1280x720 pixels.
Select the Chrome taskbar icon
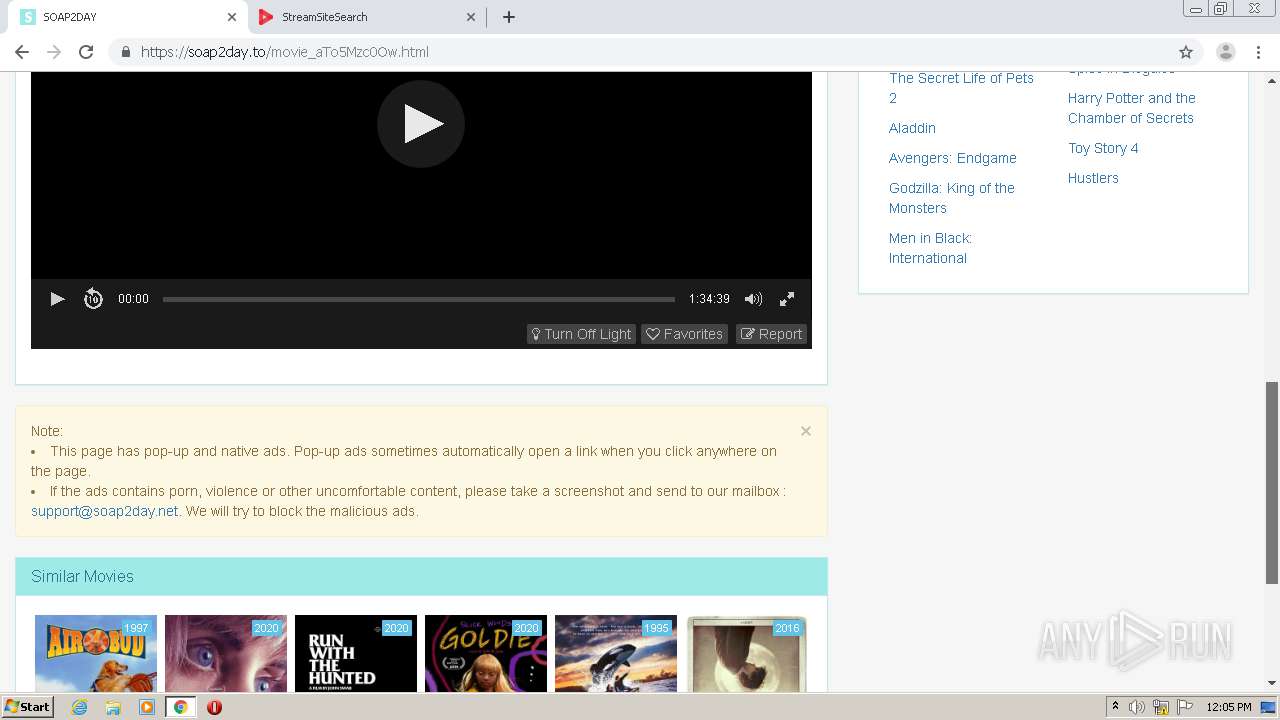[x=181, y=707]
